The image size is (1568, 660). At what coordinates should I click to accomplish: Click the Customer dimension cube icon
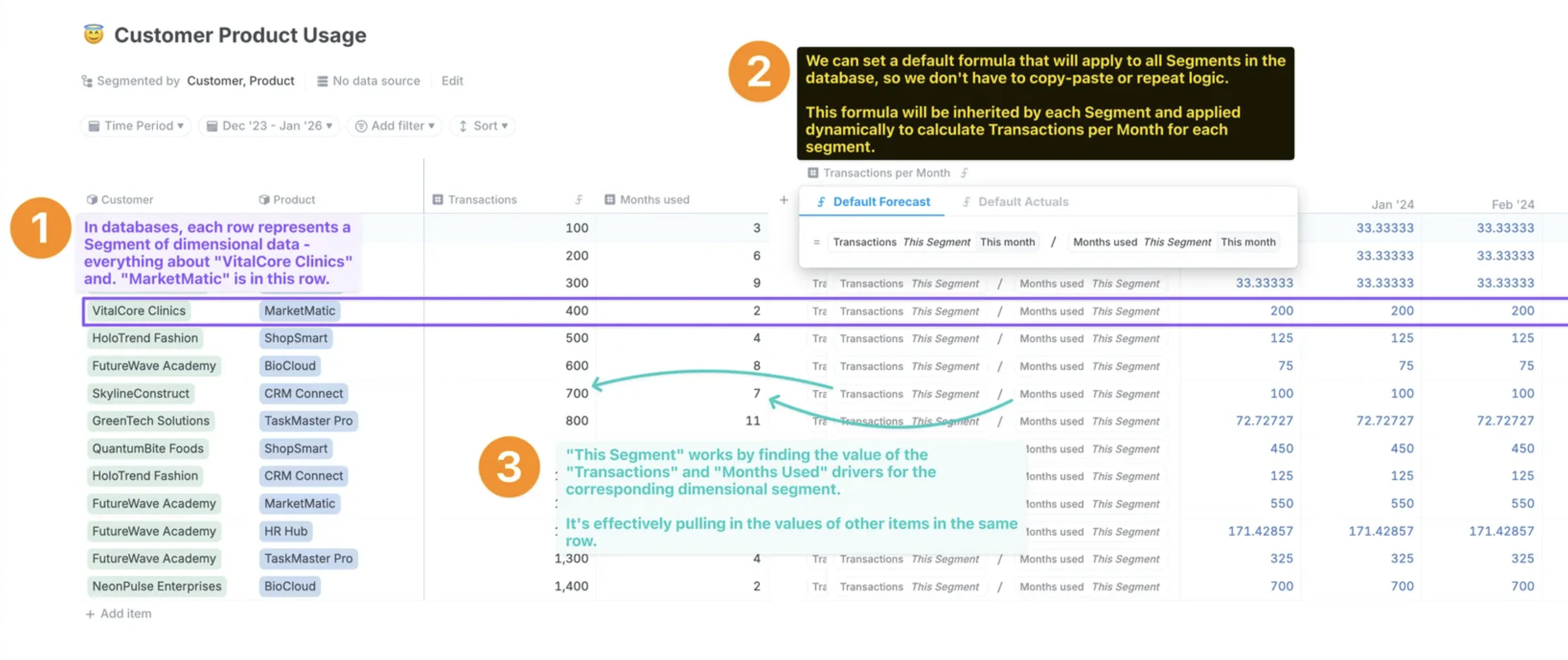[x=92, y=200]
